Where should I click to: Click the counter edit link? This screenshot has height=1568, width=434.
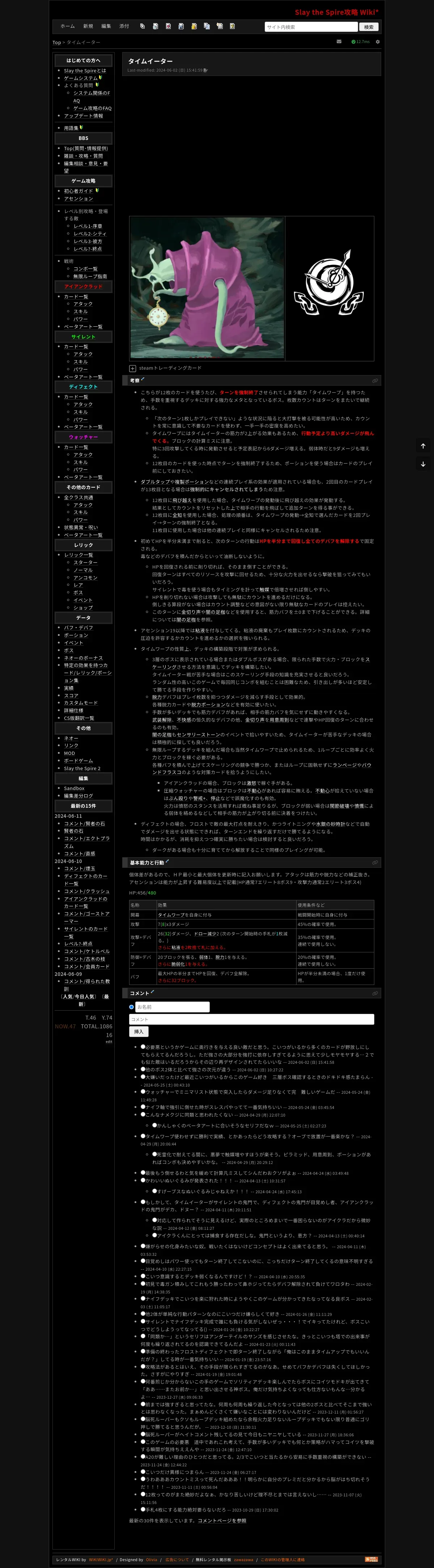(x=109, y=1041)
